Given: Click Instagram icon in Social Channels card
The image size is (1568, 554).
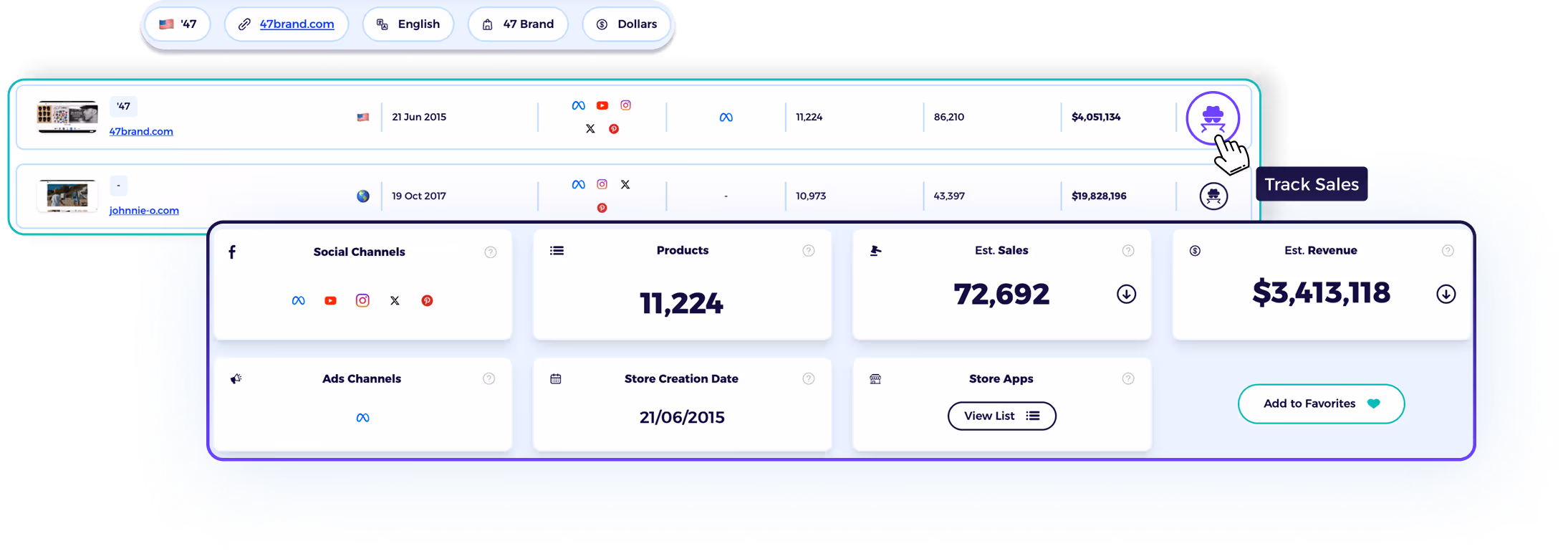Looking at the screenshot, I should coord(362,300).
